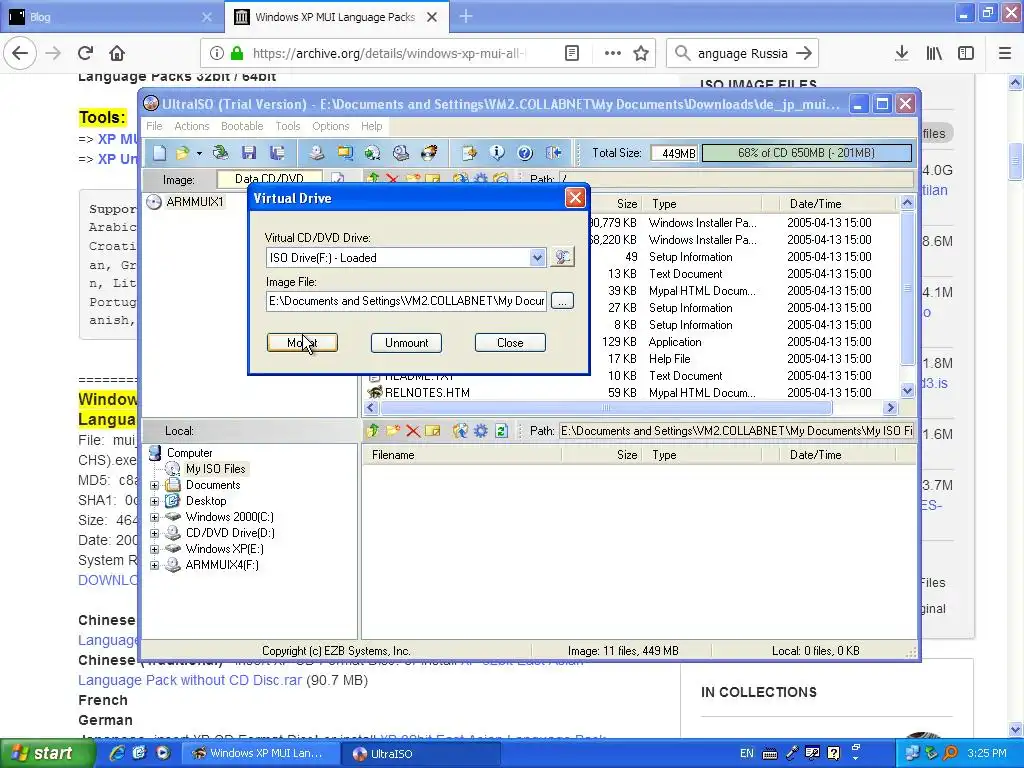Screen dimensions: 1024x768
Task: Click the Mount to Virtual Drive toolbar icon
Action: (x=401, y=153)
